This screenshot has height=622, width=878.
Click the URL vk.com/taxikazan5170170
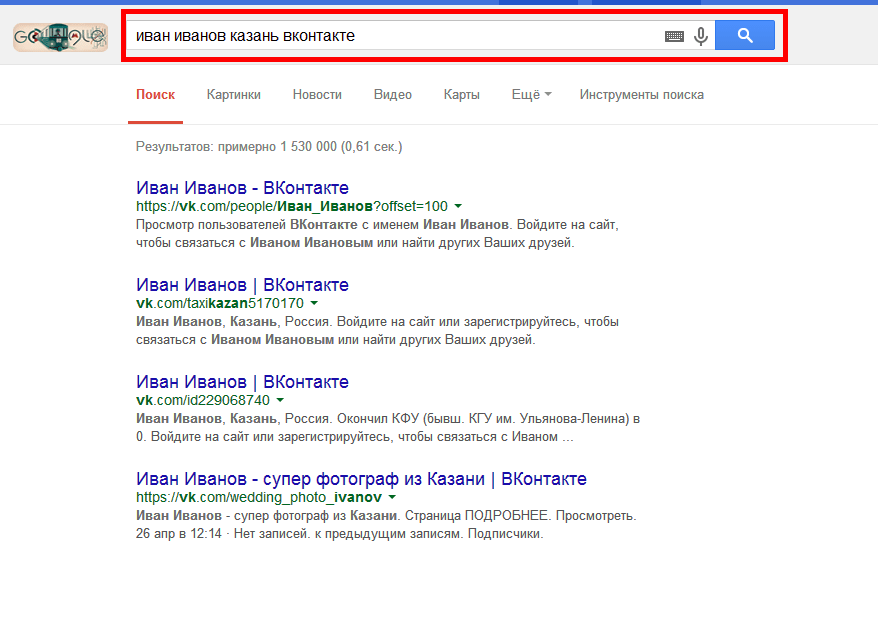pyautogui.click(x=220, y=303)
